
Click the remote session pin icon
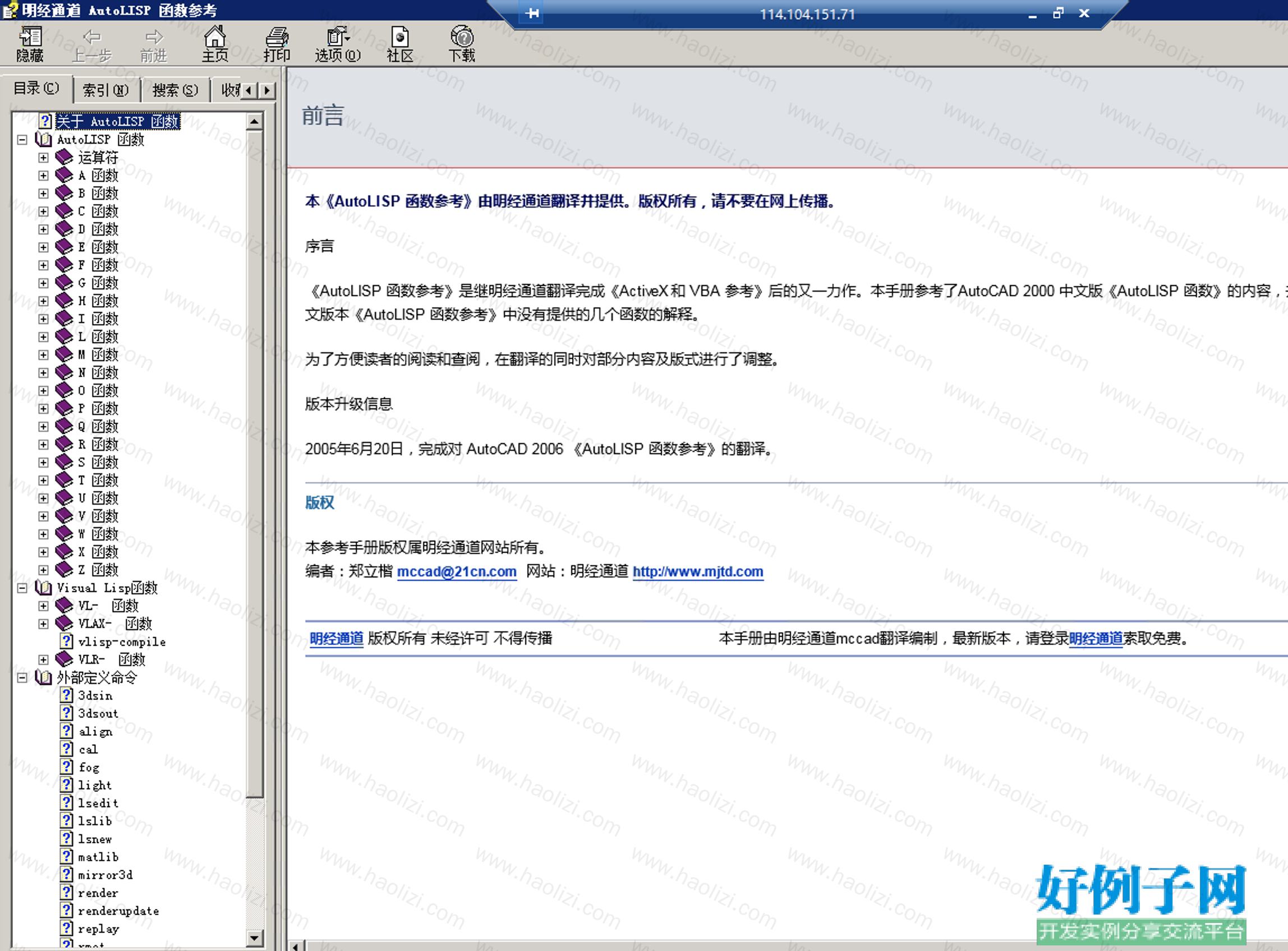click(532, 13)
